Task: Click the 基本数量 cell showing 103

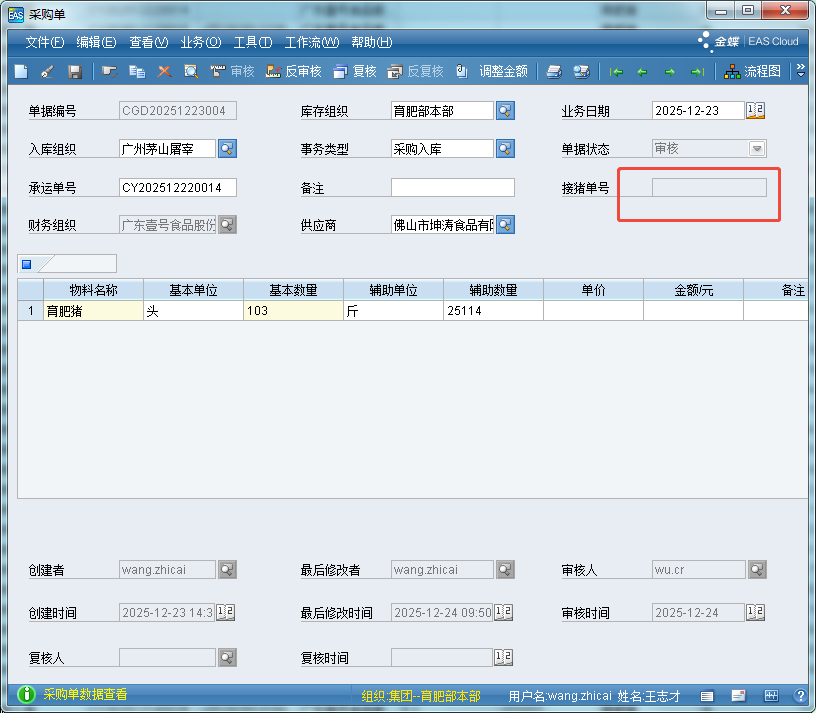Action: point(292,311)
